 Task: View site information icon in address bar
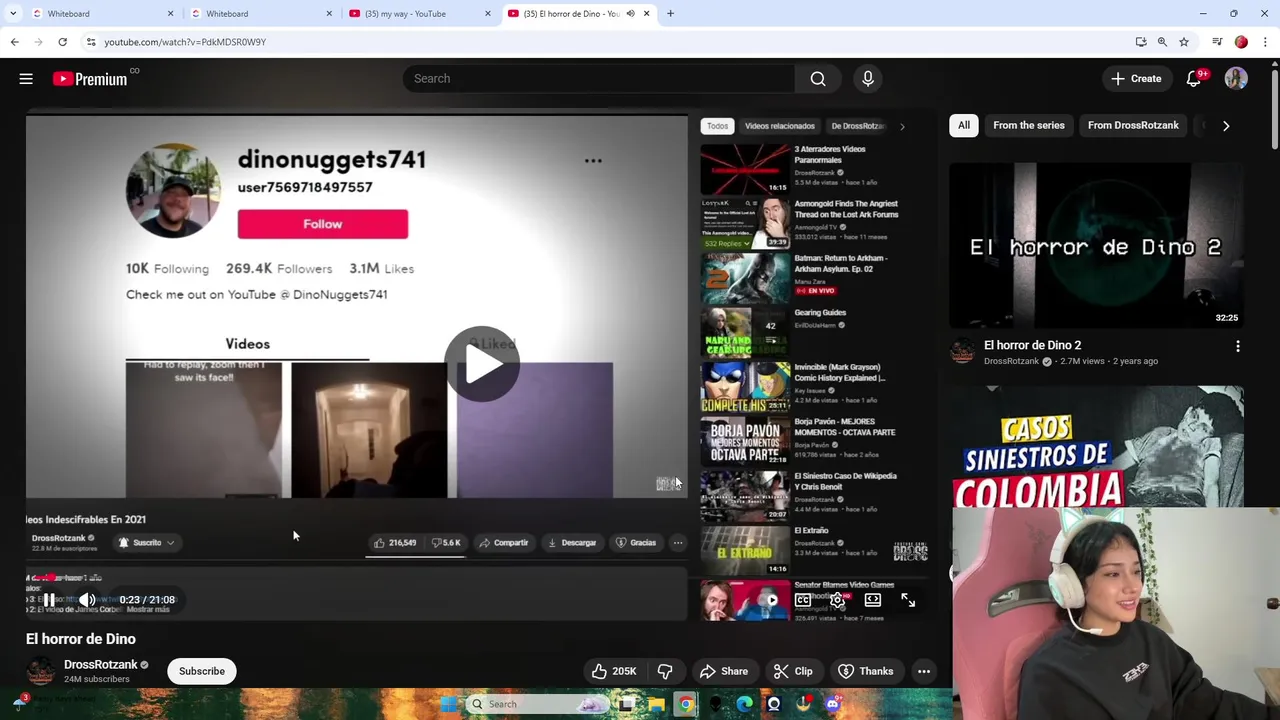pos(91,42)
